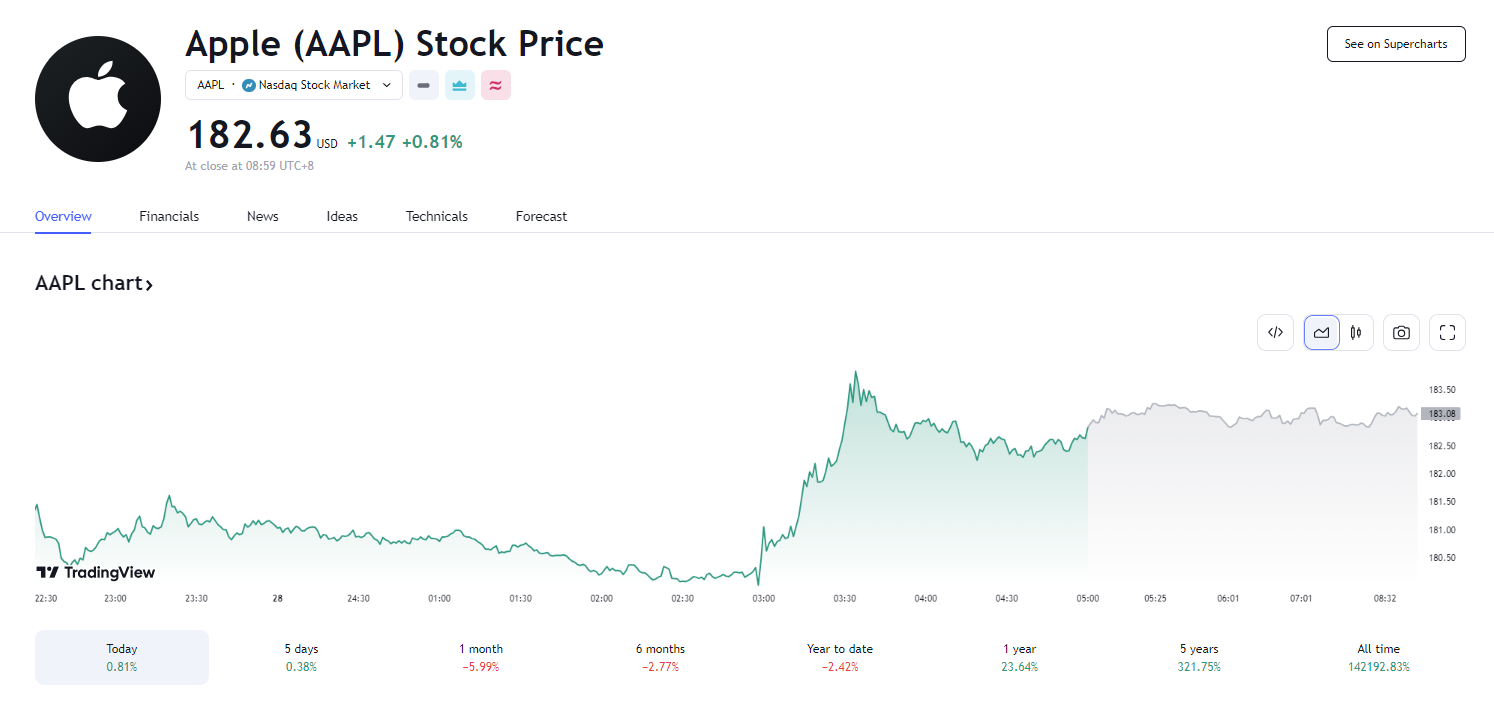Click the blue crown badge icon
This screenshot has width=1494, height=715.
coord(460,86)
